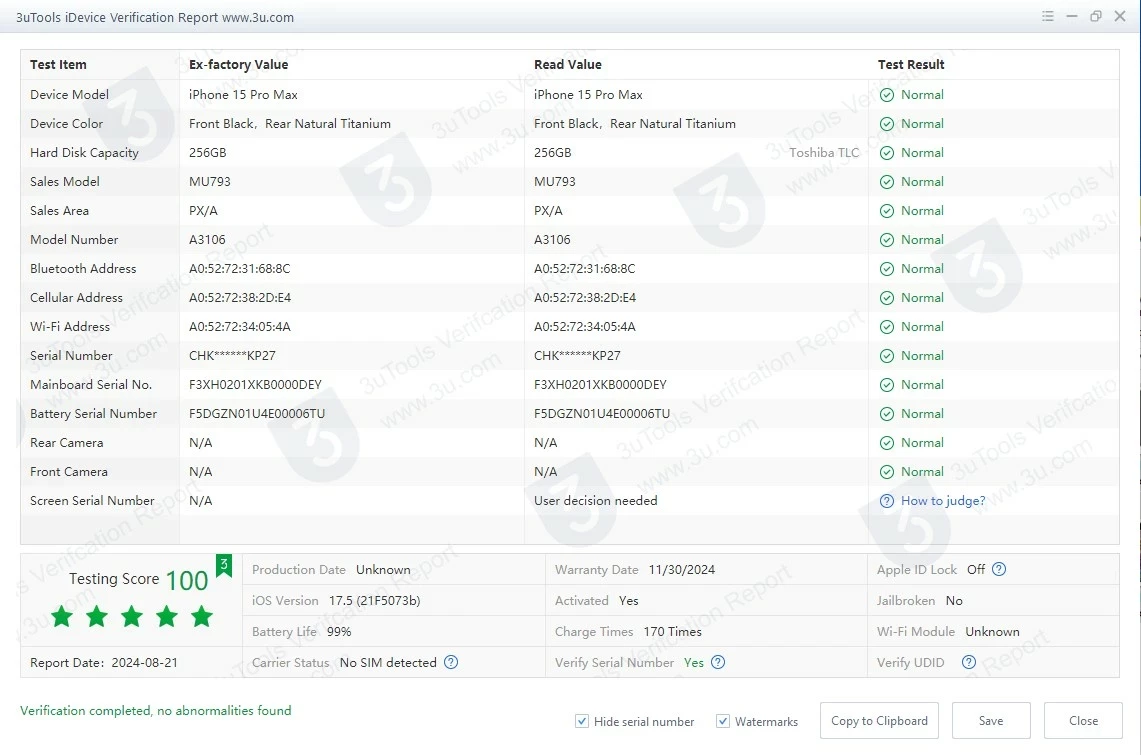Select ex-factory Bluetooth address A0:52:72:31:68:8C
The image size is (1141, 755).
(239, 269)
